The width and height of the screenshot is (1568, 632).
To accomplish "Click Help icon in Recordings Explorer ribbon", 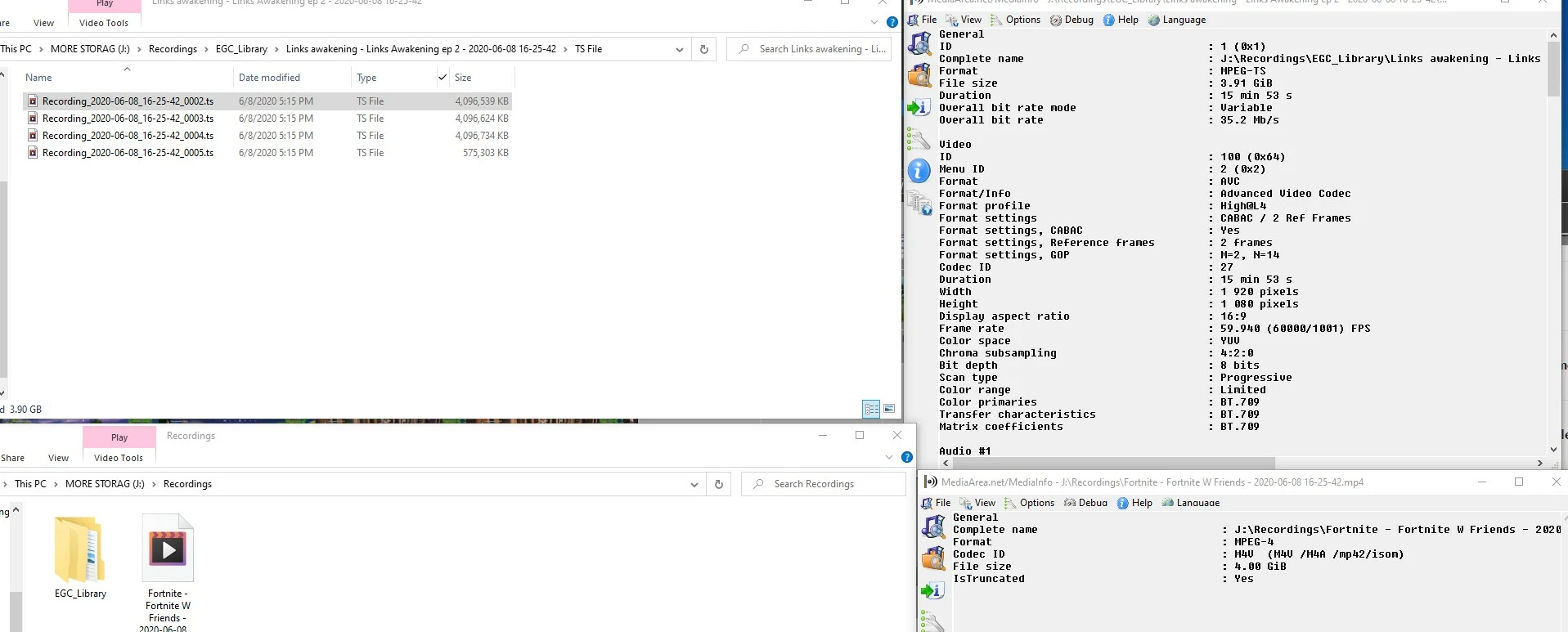I will (906, 457).
